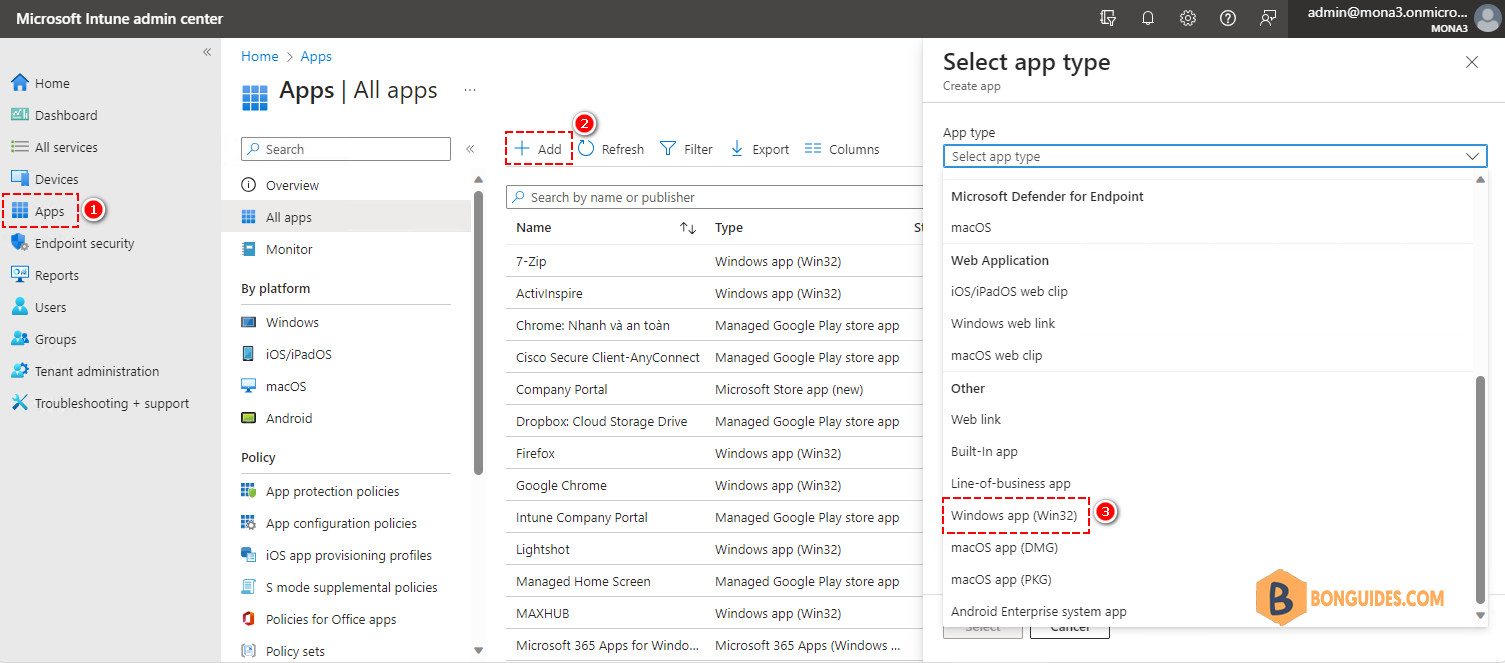Click Search by name or publisher field
This screenshot has height=663, width=1505.
714,197
